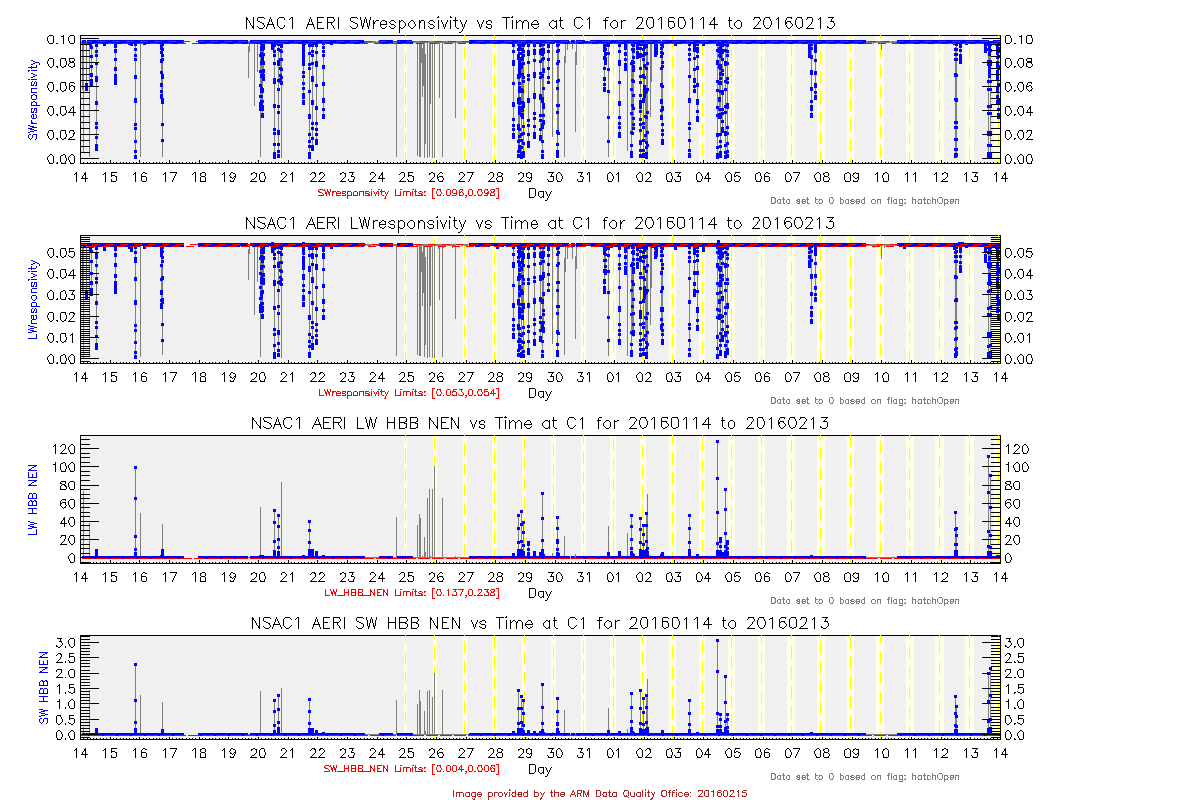
Task: Click the tallest spike in the LW HBB NEN plot
Action: [x=717, y=442]
